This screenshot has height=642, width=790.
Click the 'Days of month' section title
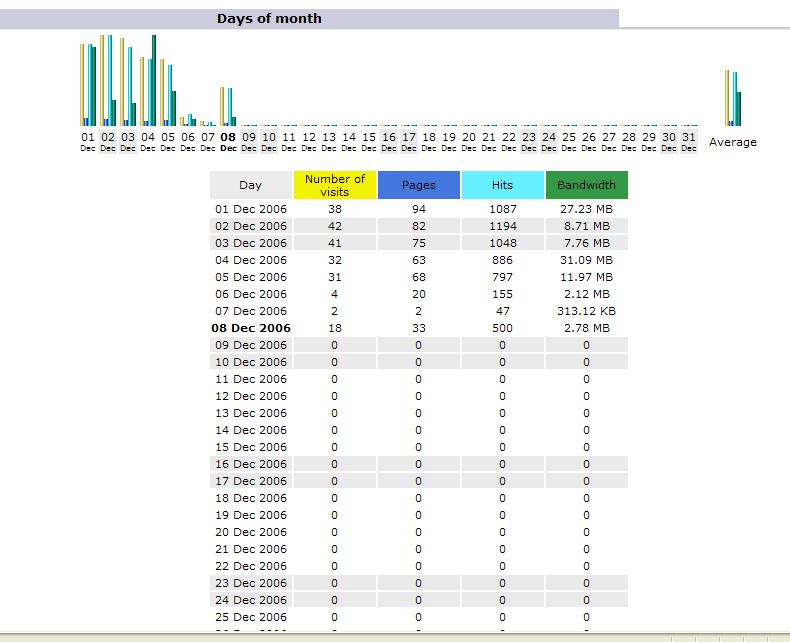click(x=269, y=18)
